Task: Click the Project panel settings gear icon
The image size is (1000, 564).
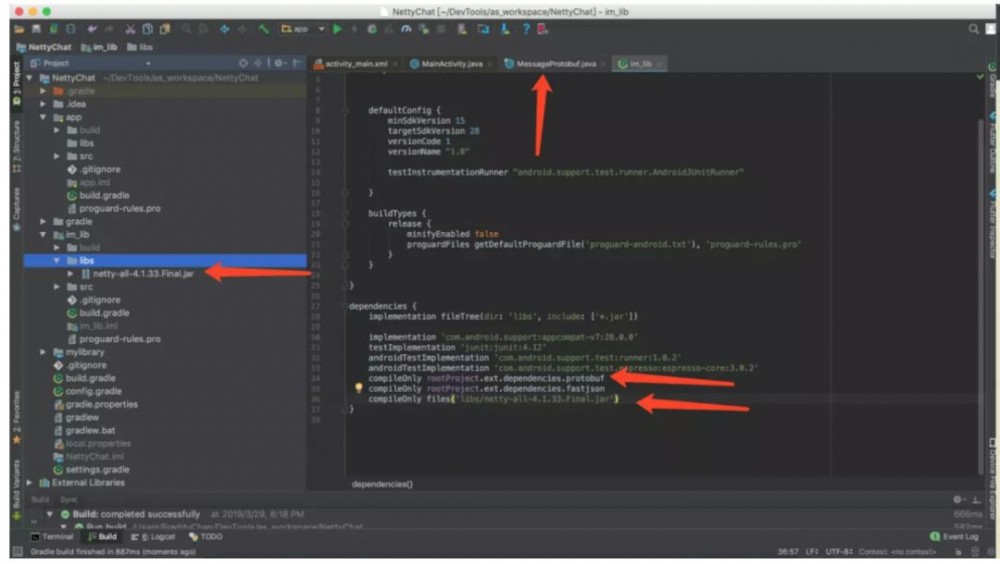Action: coord(279,63)
